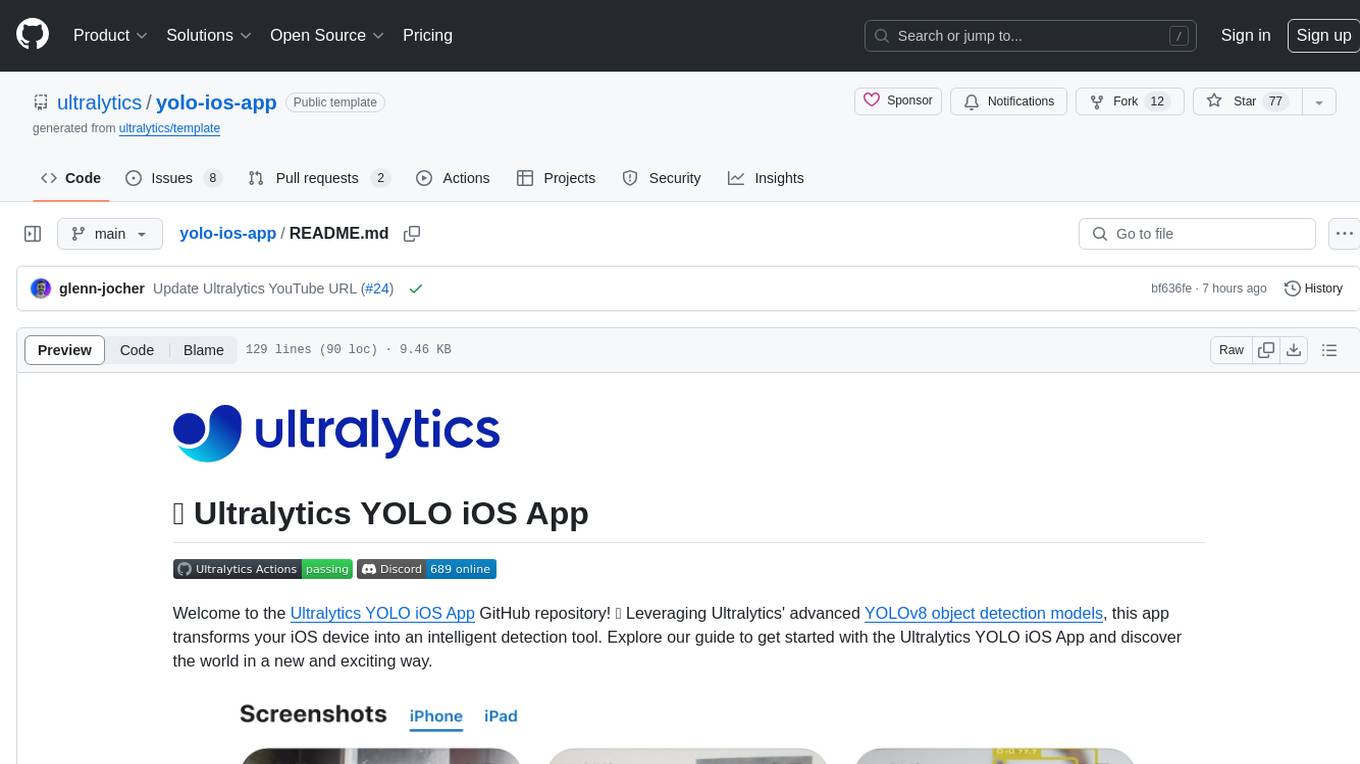The height and width of the screenshot is (764, 1360).
Task: View the 12 forks count
Action: 1157,101
